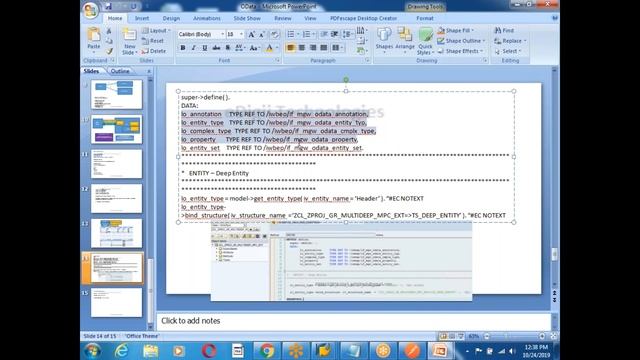Switch to Slide Sorter view in status bar

(x=452, y=336)
